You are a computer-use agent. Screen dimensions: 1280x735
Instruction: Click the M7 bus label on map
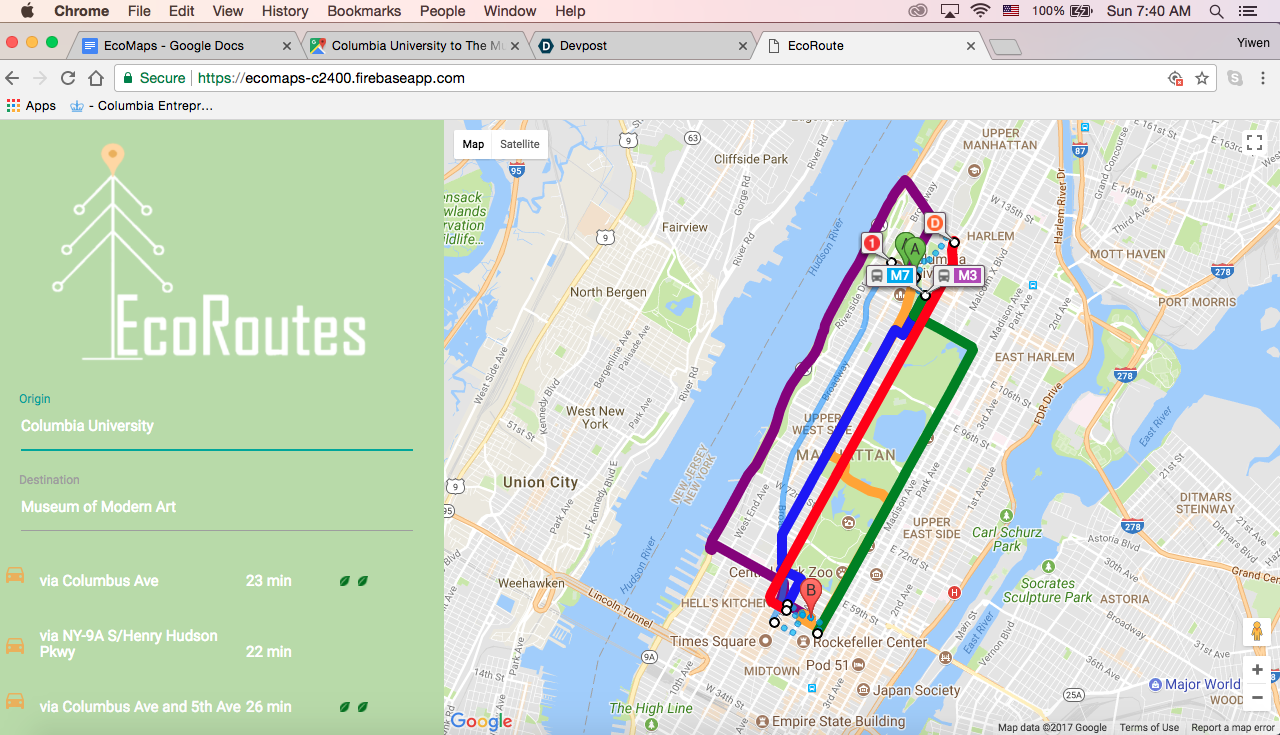click(890, 276)
